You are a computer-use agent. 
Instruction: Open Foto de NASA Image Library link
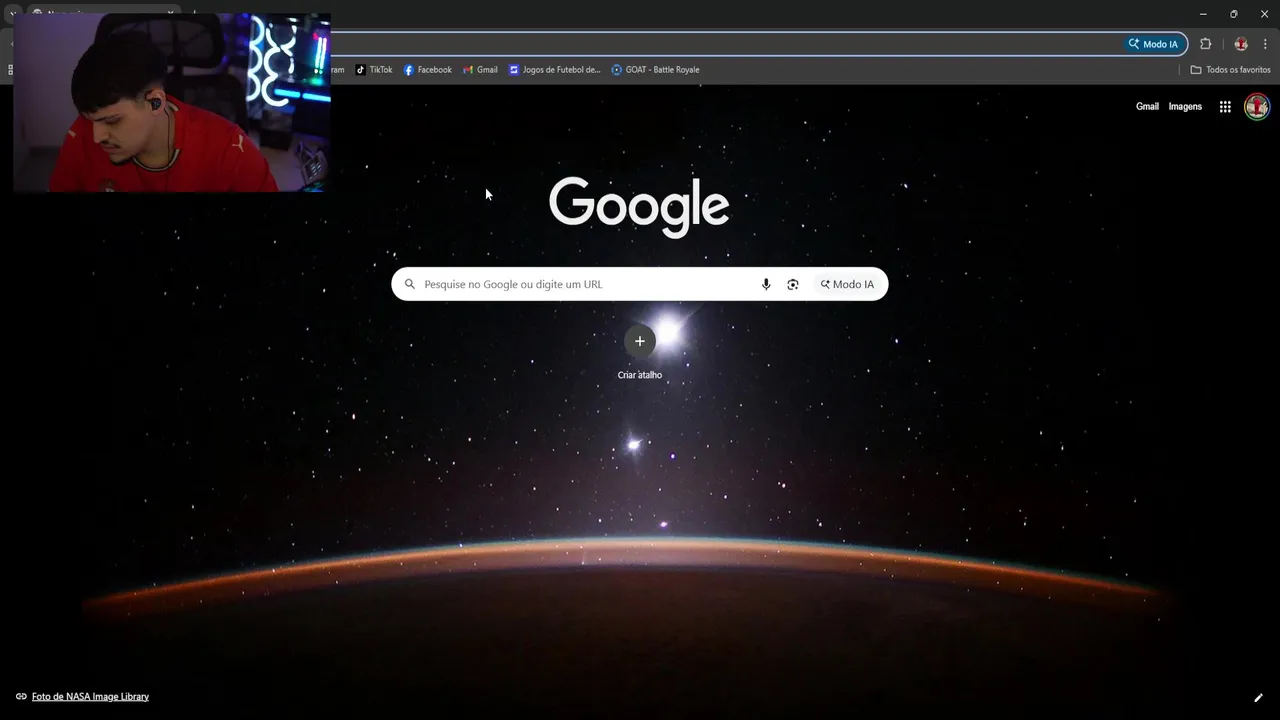[x=90, y=696]
